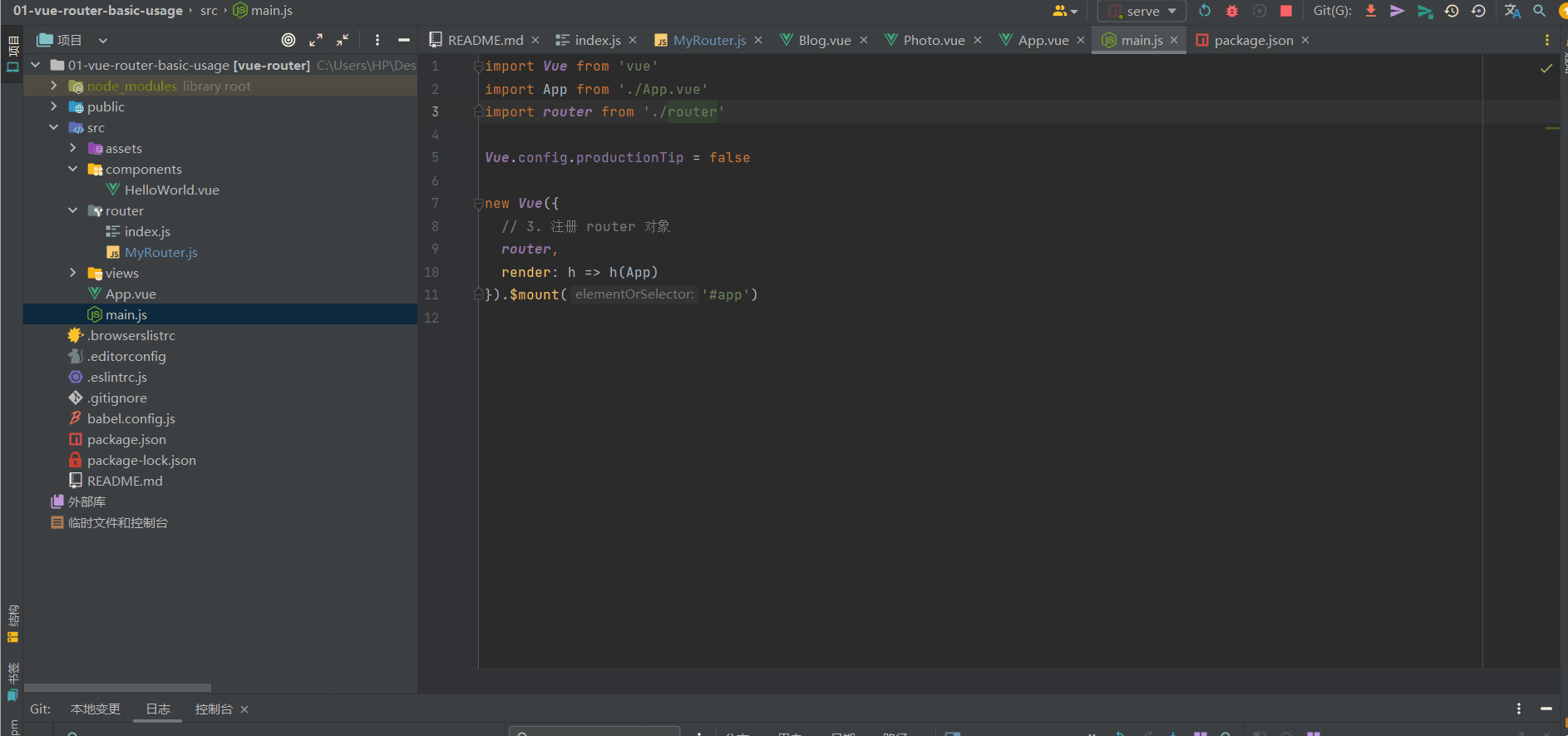Click the Git push icon
This screenshot has width=1568, height=736.
(x=1425, y=11)
